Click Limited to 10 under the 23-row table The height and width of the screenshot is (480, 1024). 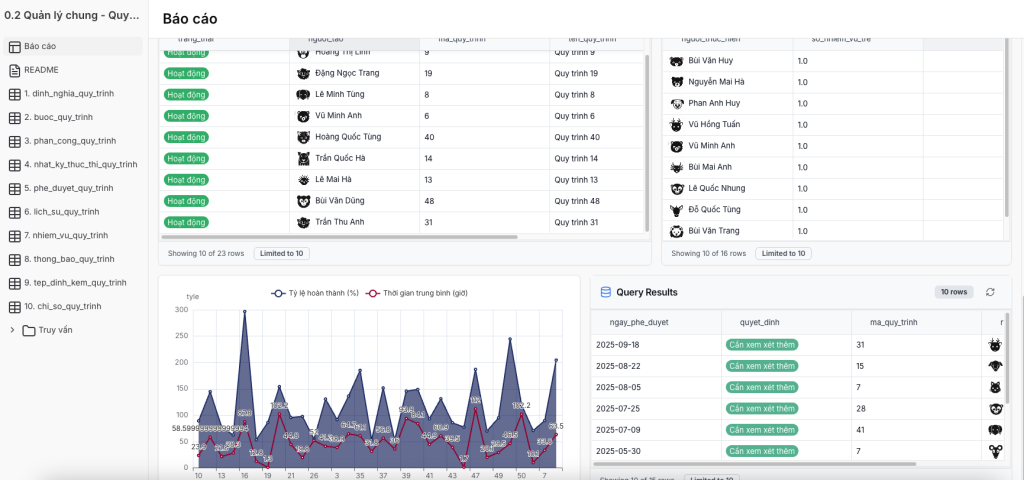click(281, 253)
